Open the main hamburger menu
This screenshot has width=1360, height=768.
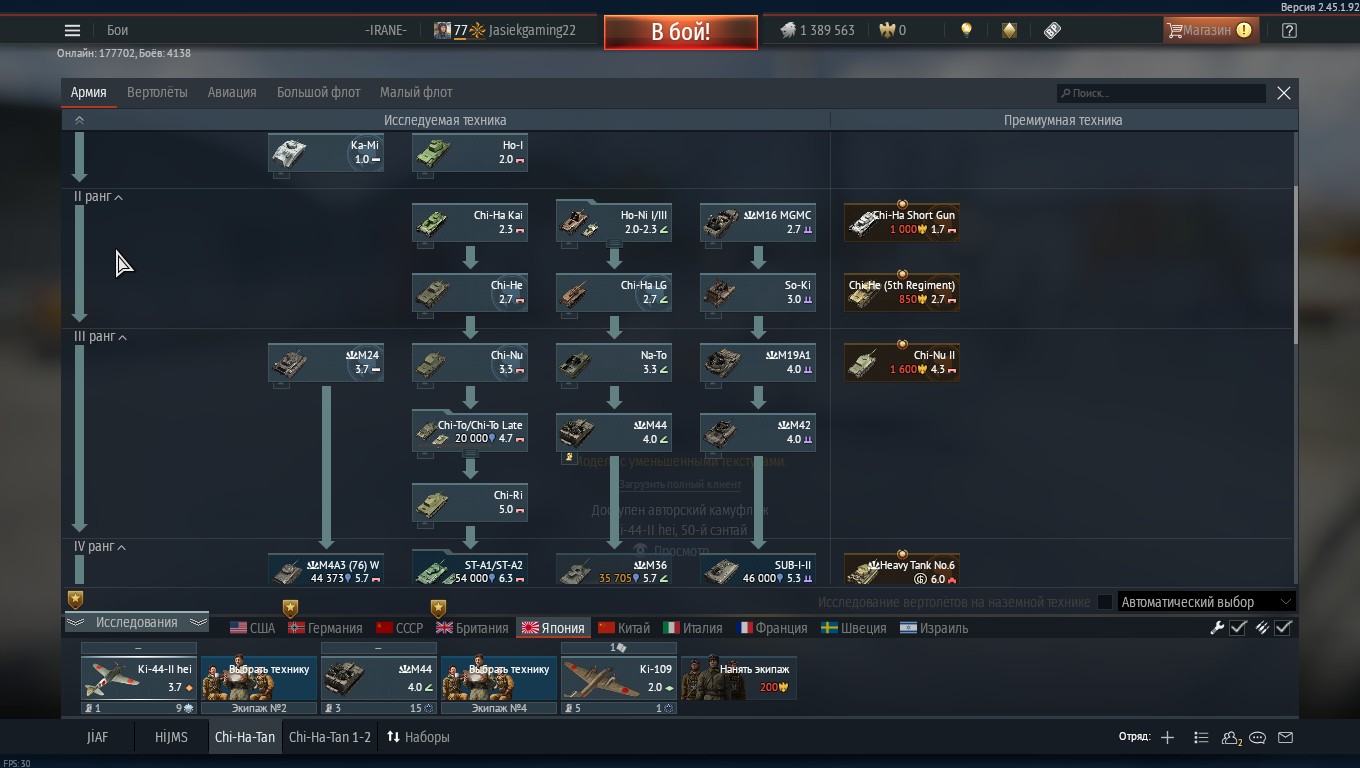72,30
